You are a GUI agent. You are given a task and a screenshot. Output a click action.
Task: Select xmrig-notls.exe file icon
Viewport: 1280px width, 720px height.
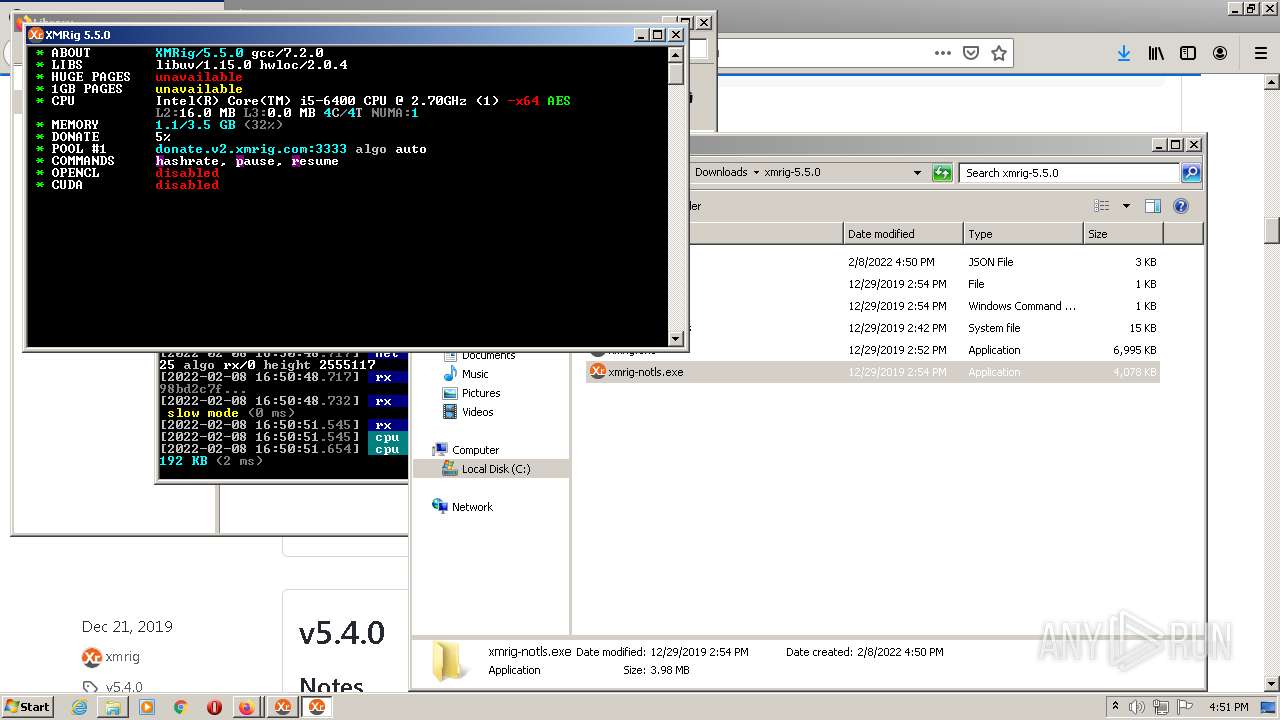597,371
